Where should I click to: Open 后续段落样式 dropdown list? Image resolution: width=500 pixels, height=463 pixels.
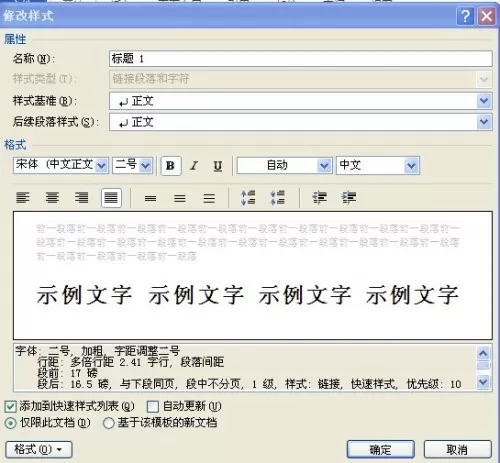[484, 122]
